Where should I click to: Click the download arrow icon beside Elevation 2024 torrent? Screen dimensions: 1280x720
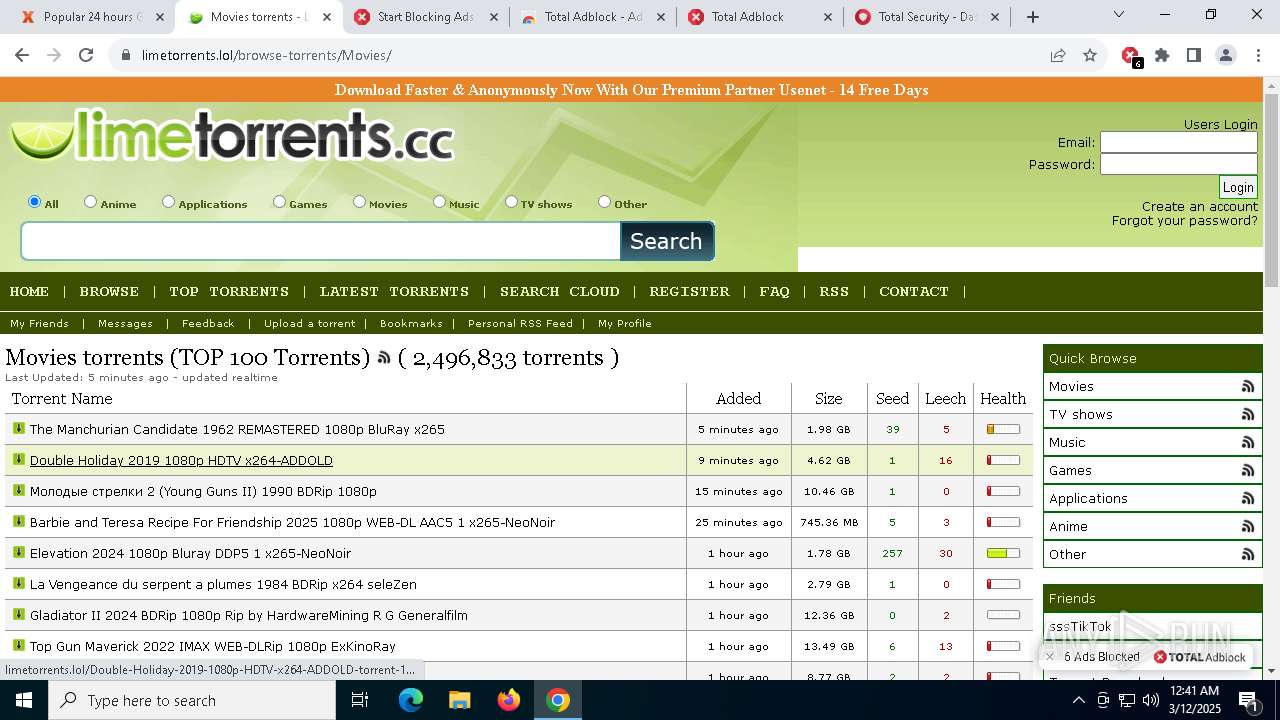coord(18,553)
